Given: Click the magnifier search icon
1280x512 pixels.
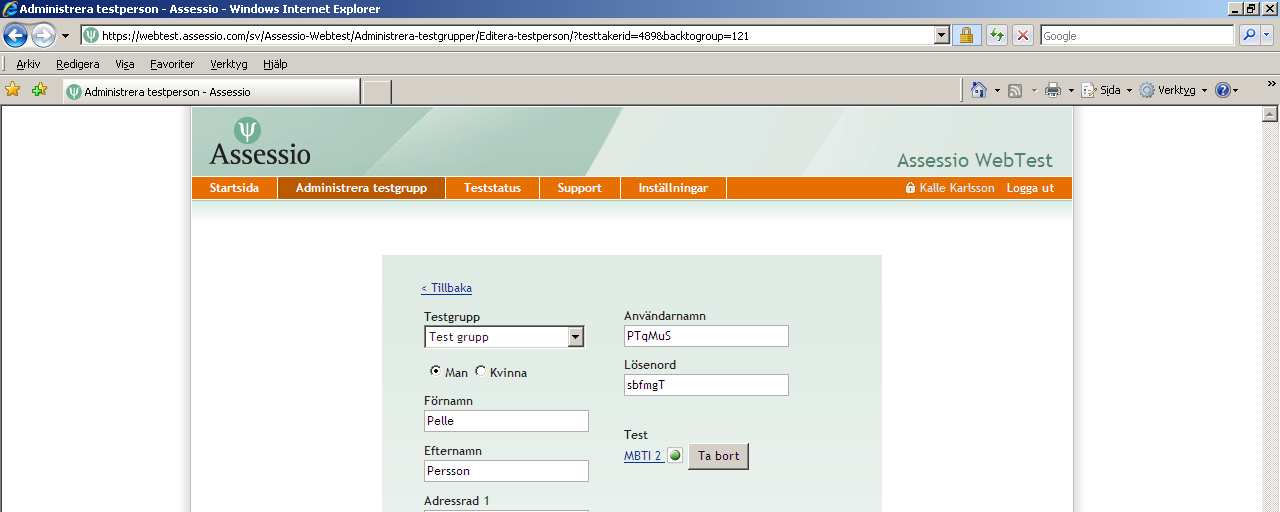Looking at the screenshot, I should coord(1249,35).
